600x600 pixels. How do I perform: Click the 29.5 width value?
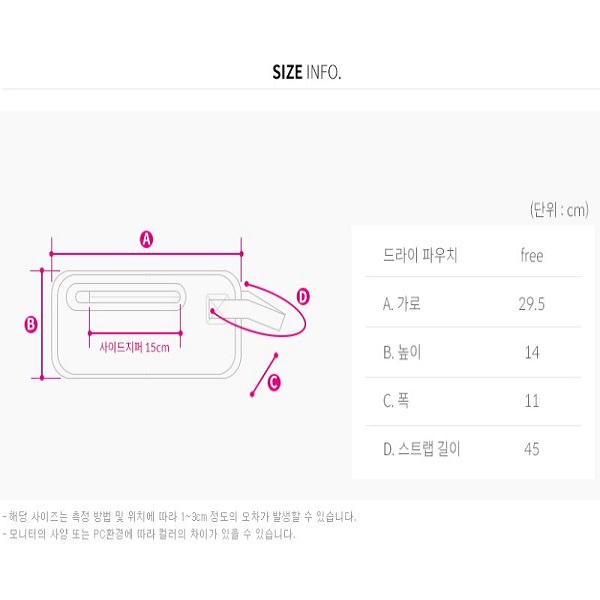[x=532, y=304]
